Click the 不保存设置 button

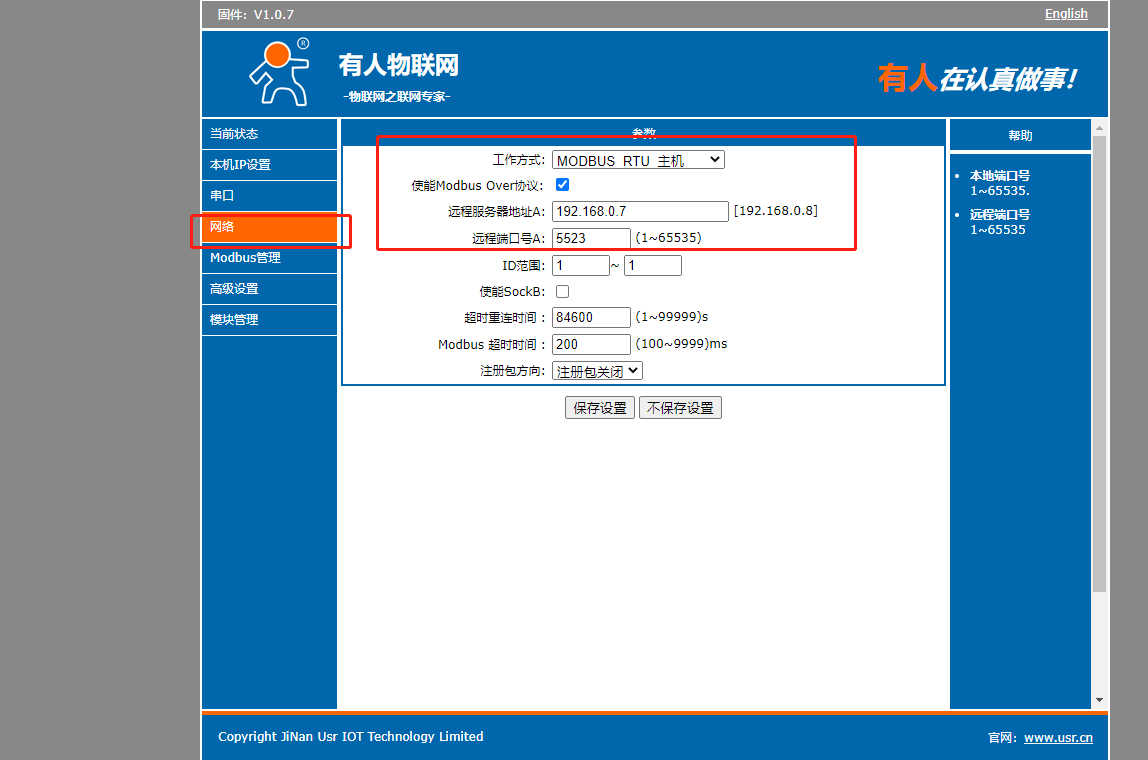[680, 408]
